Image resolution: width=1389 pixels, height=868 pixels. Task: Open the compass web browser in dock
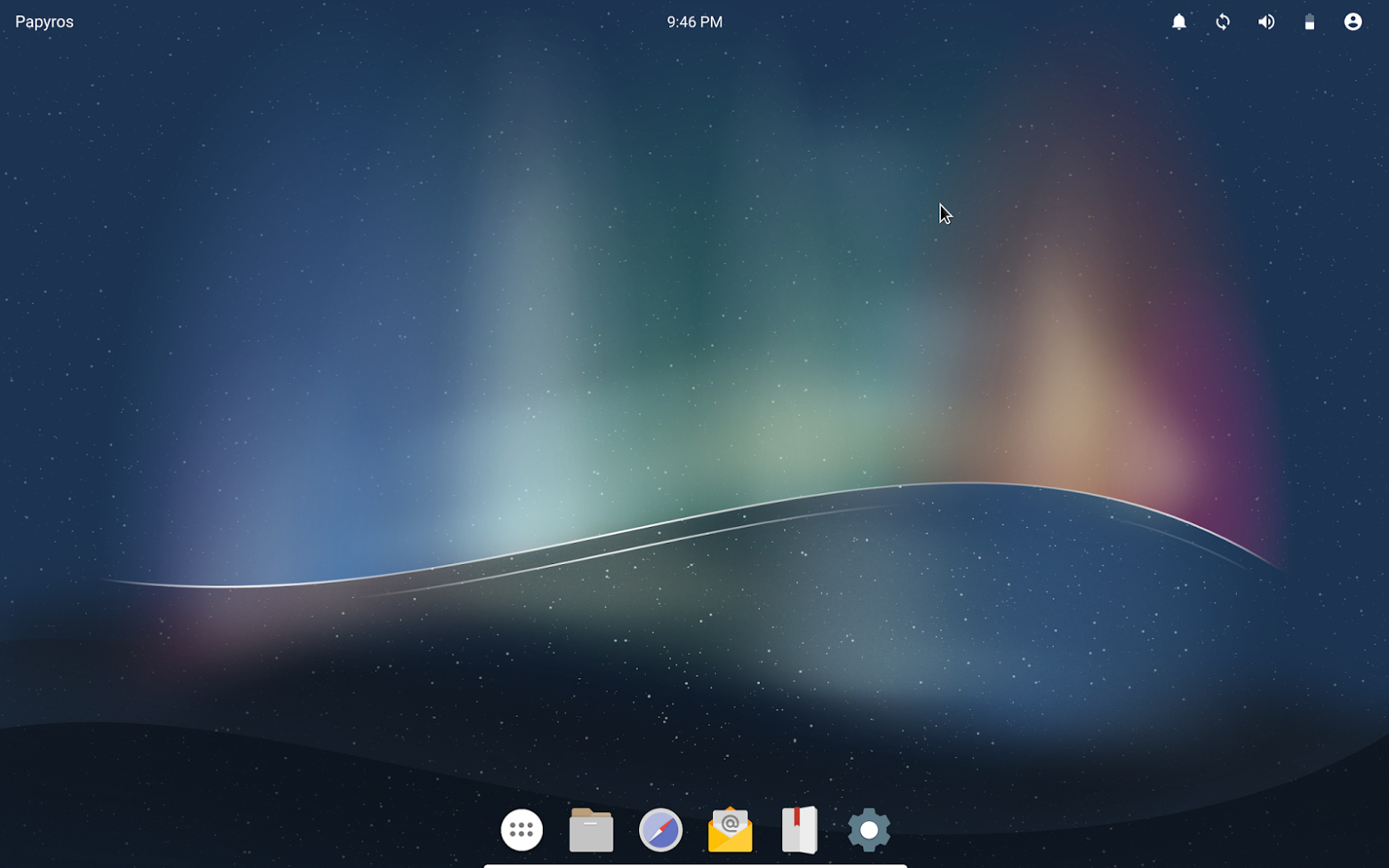660,830
